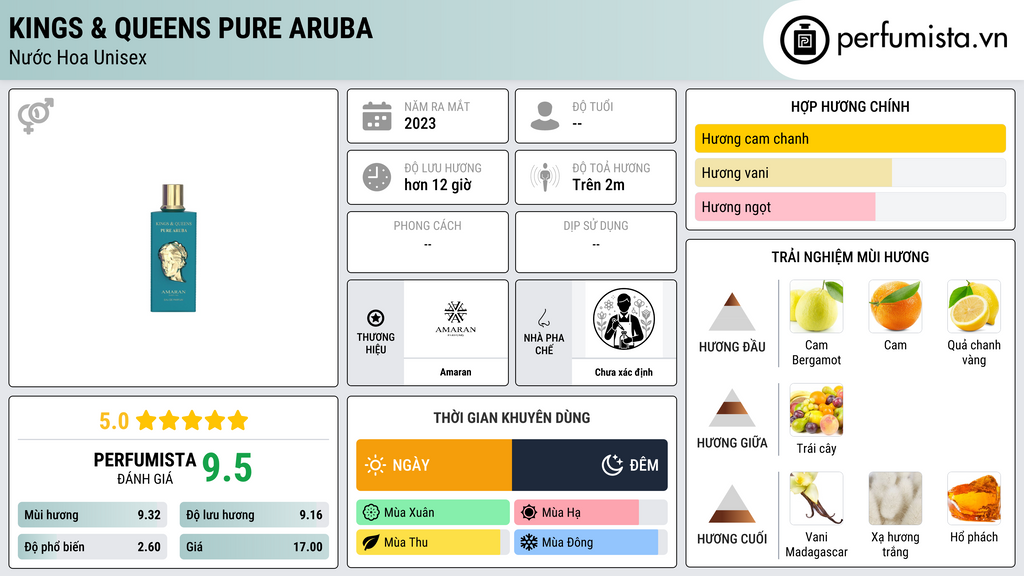Click the Trên 2m sillage value
Viewport: 1024px width, 576px height.
(x=598, y=185)
